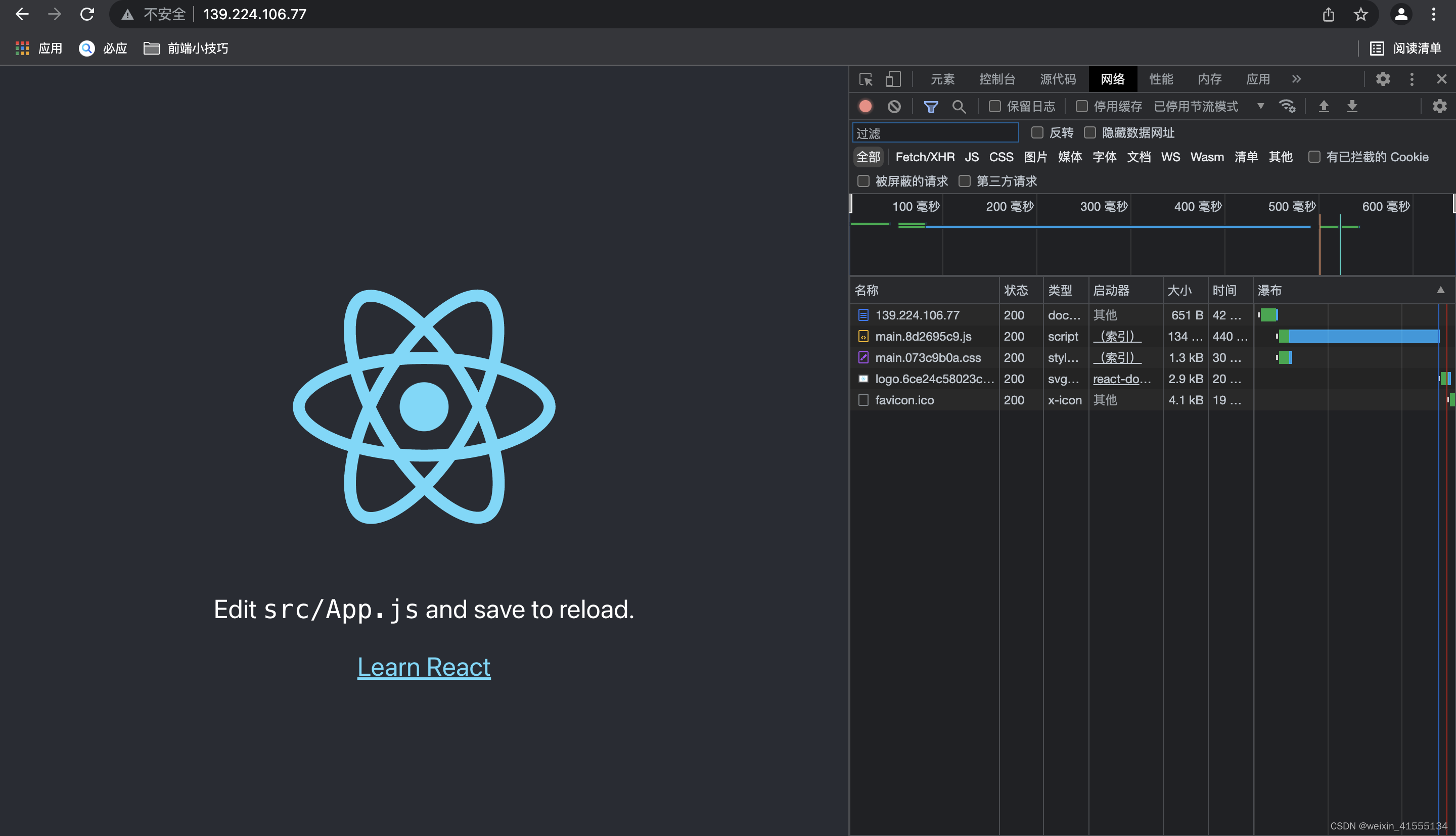This screenshot has width=1456, height=836.
Task: Filter by WS requests
Action: click(1170, 157)
